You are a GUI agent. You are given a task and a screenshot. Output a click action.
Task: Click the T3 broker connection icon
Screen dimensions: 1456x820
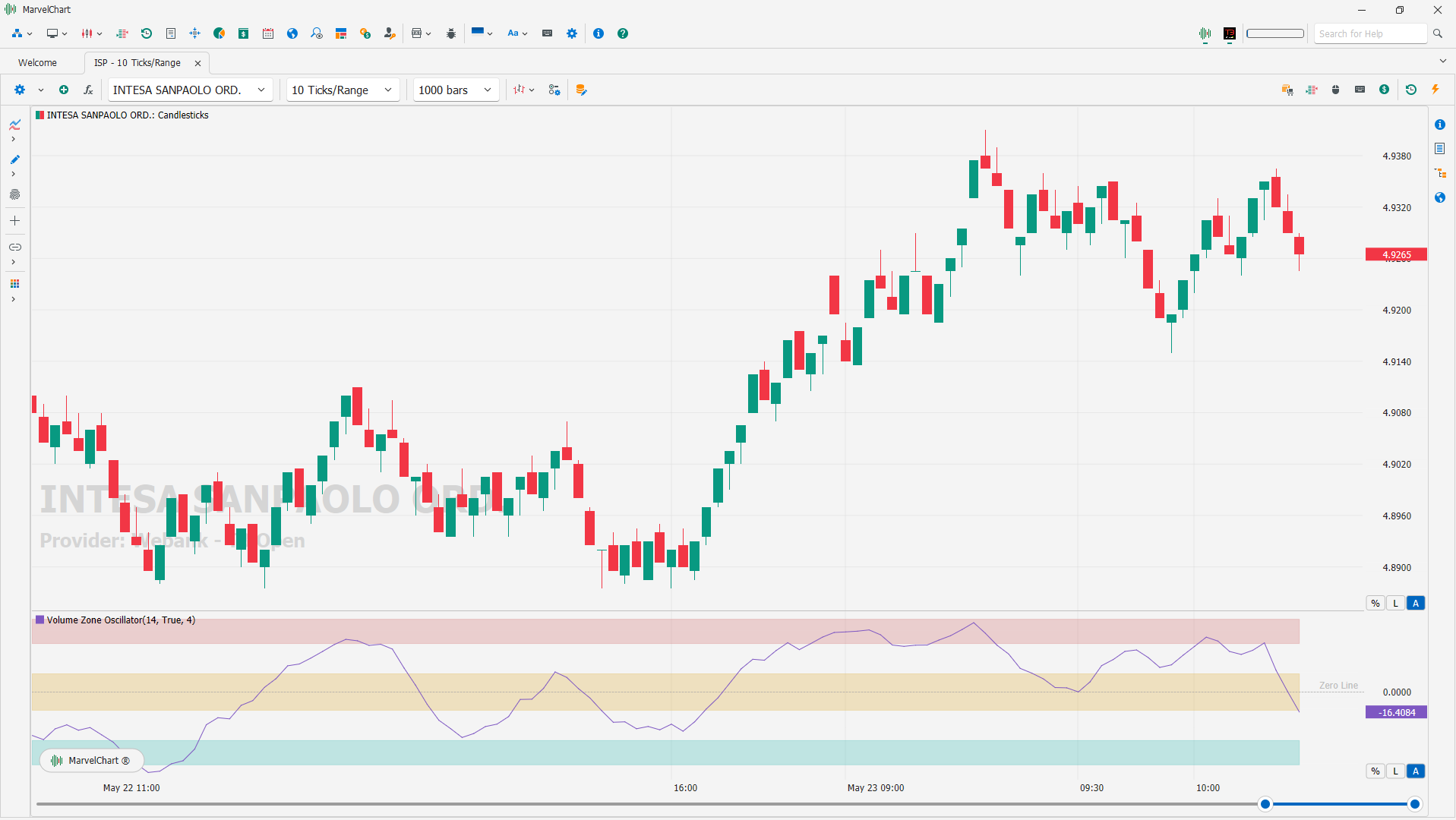[1230, 33]
